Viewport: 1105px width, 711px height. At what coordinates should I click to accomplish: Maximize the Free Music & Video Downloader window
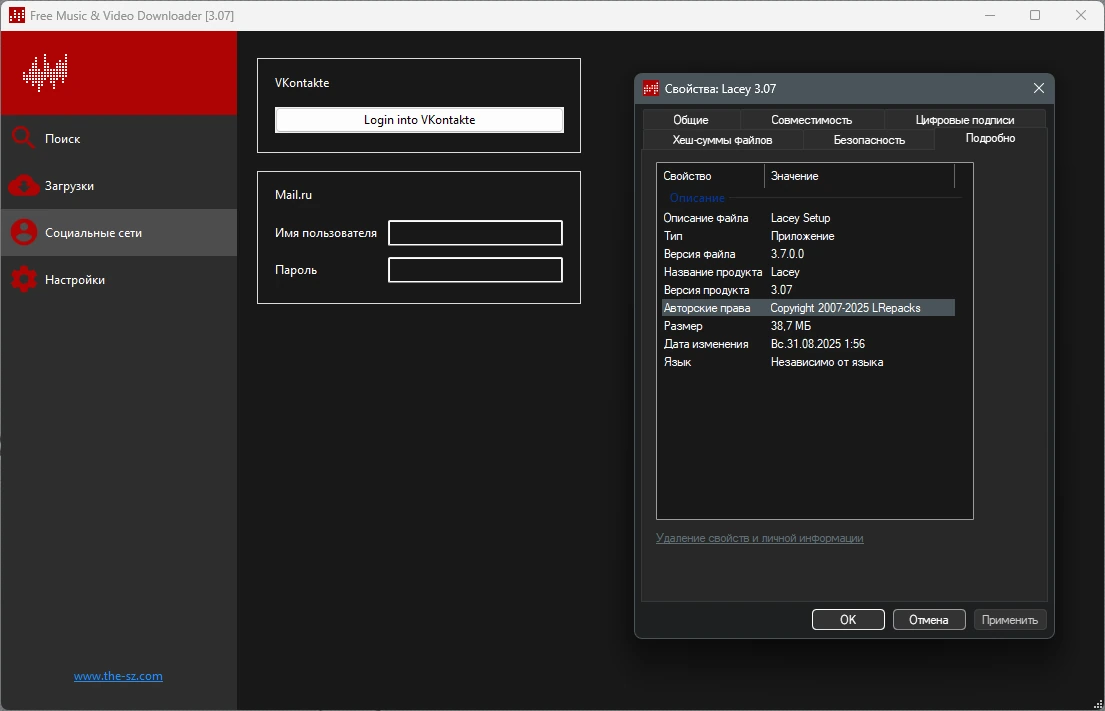tap(1035, 15)
